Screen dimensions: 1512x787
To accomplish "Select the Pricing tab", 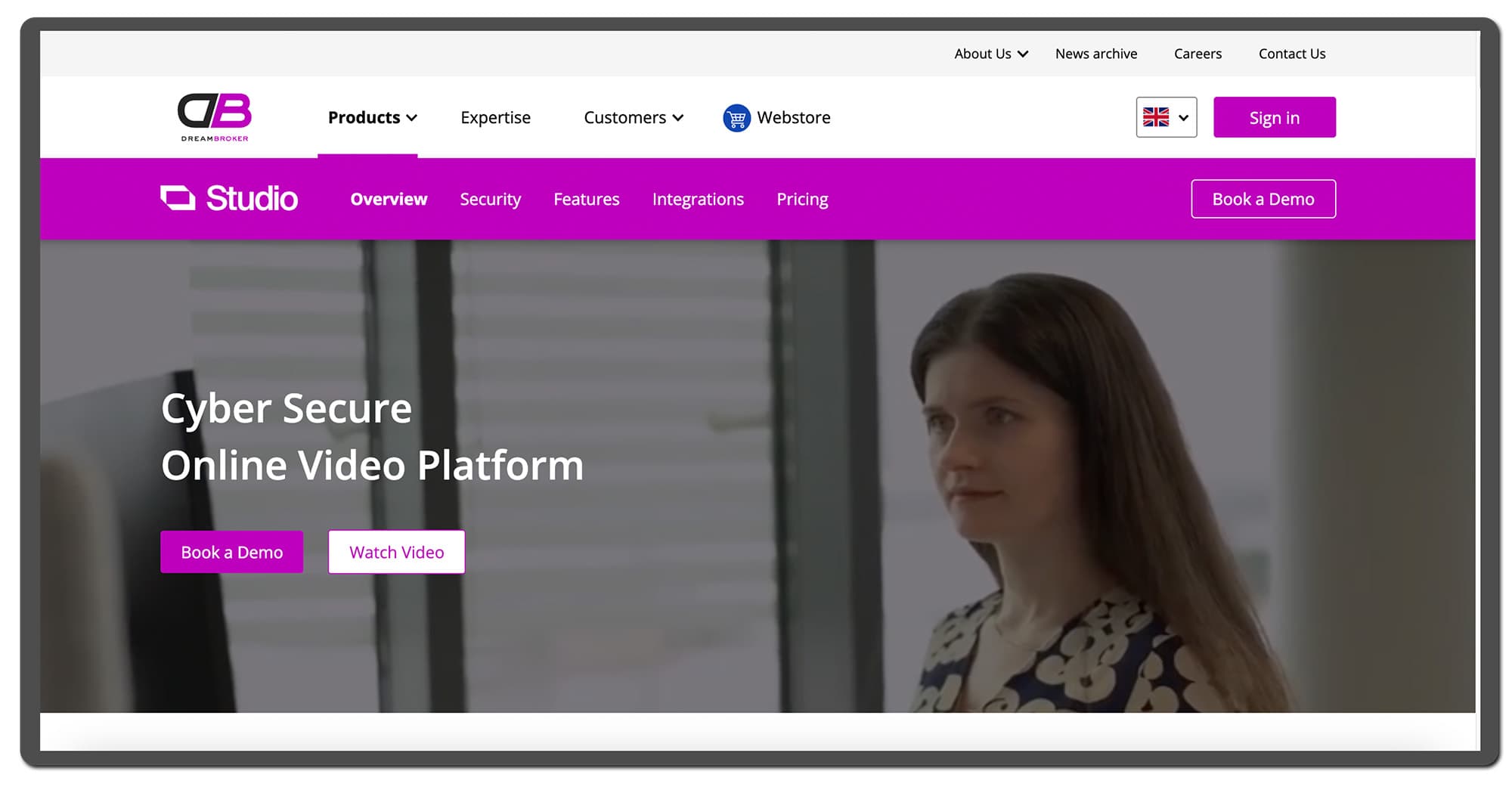I will click(802, 199).
